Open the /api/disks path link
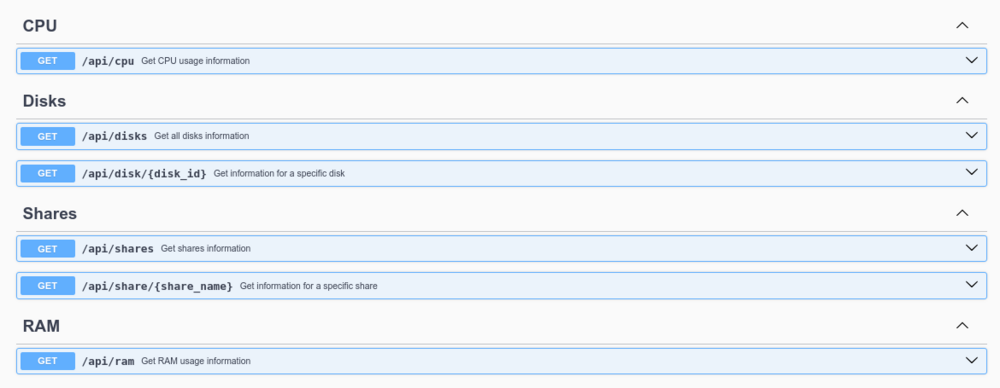The width and height of the screenshot is (1000, 388). click(x=114, y=136)
